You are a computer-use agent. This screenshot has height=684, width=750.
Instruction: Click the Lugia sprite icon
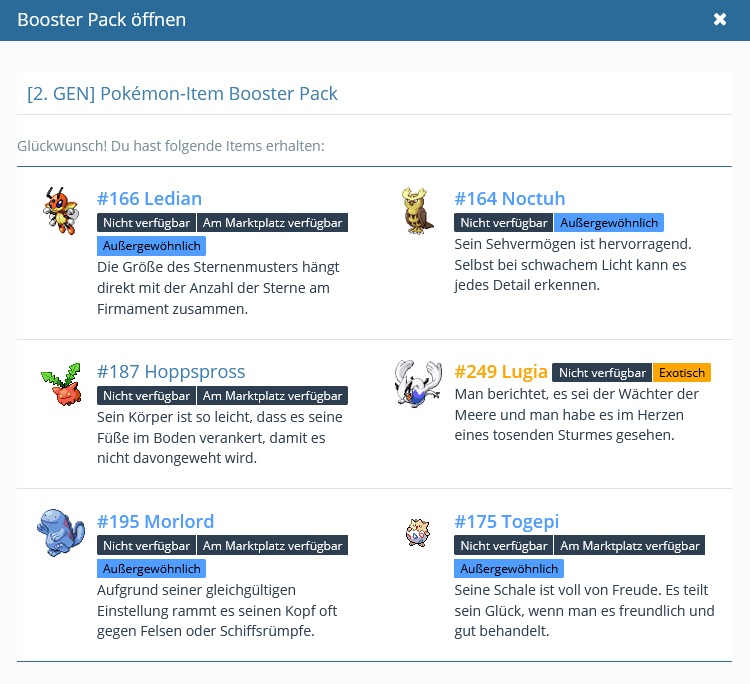[417, 384]
